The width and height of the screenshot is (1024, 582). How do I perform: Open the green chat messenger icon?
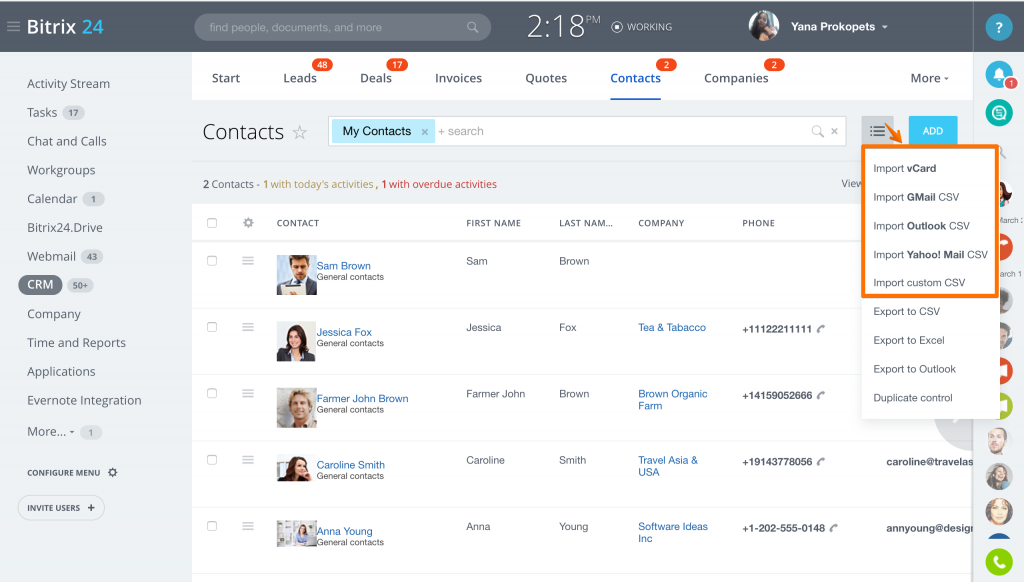click(x=999, y=113)
